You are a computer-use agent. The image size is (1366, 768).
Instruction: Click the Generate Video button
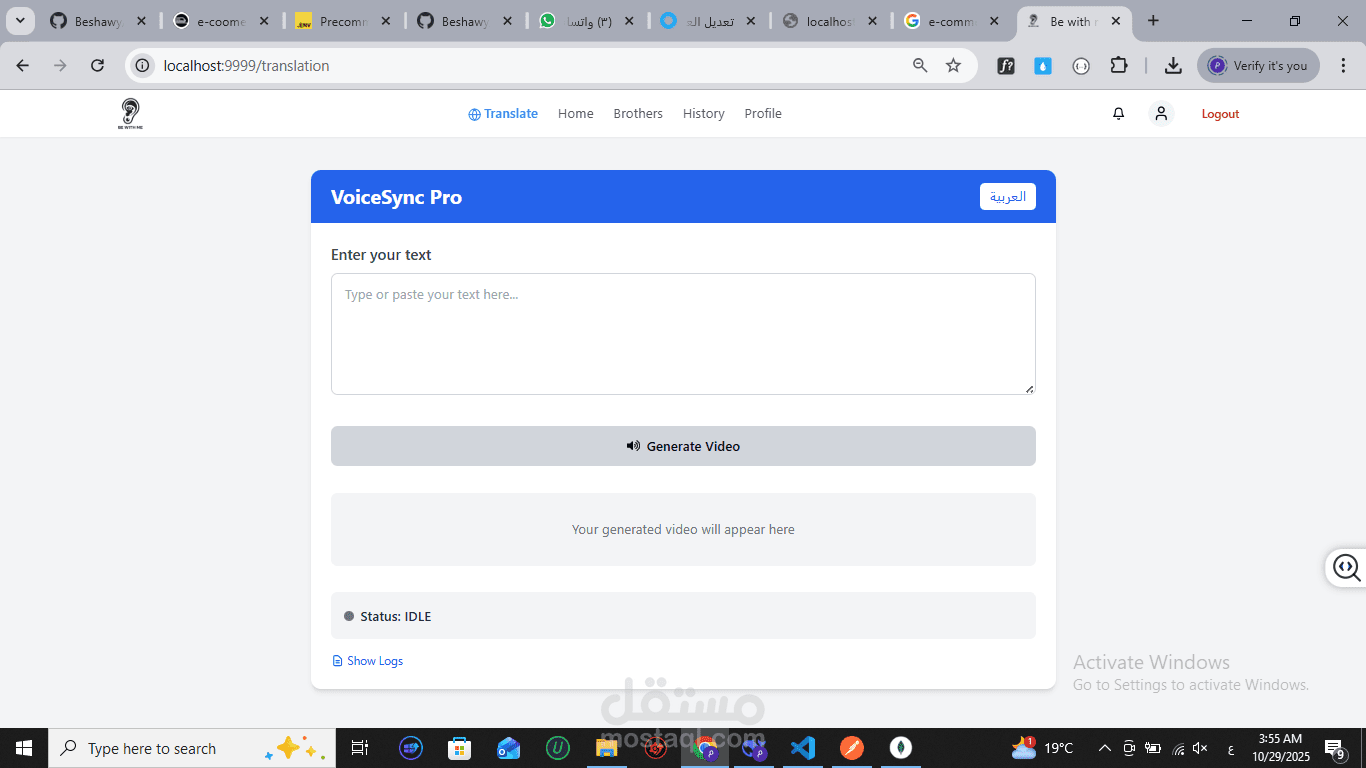[x=683, y=446]
